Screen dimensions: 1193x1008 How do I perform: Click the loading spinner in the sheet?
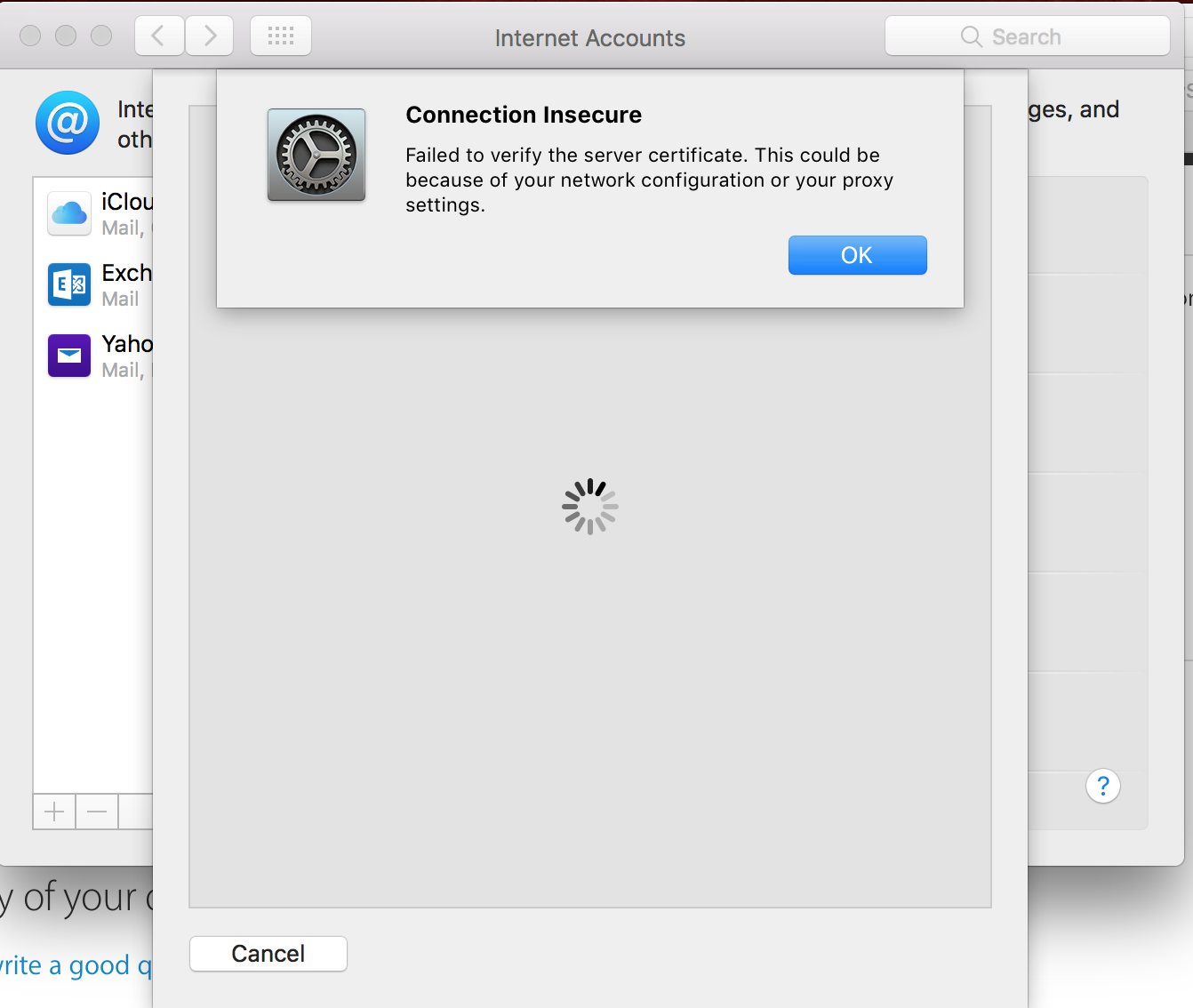point(589,506)
